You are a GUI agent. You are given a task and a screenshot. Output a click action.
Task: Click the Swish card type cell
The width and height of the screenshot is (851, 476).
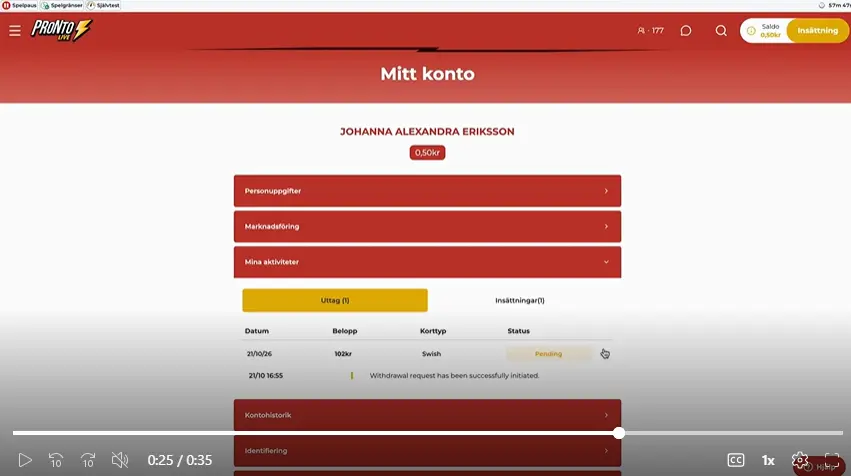pos(431,354)
